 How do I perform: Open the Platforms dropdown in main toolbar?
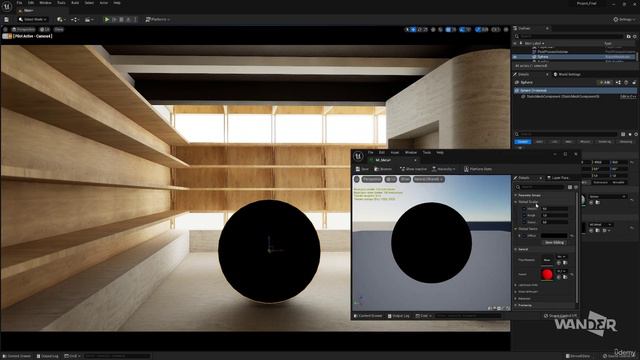pos(158,19)
